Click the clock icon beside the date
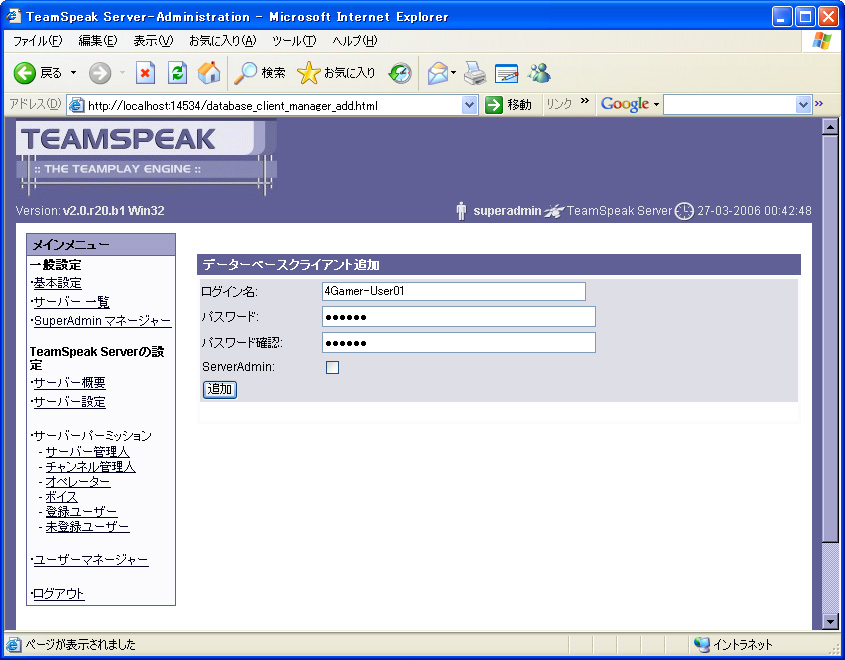Image resolution: width=845 pixels, height=660 pixels. click(684, 211)
